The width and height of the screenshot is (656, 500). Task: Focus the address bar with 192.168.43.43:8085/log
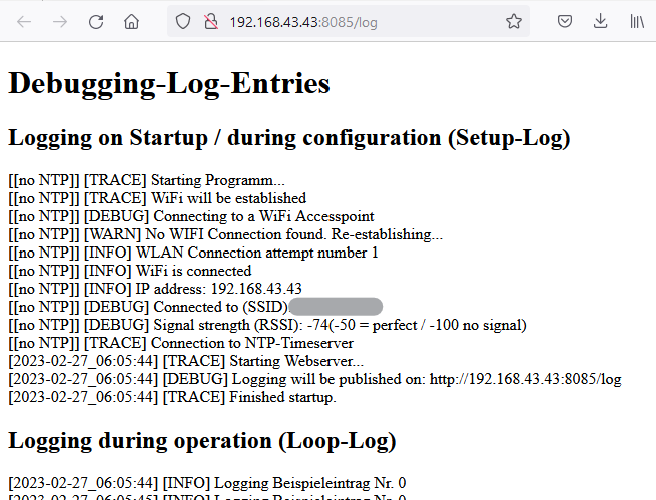pyautogui.click(x=348, y=21)
